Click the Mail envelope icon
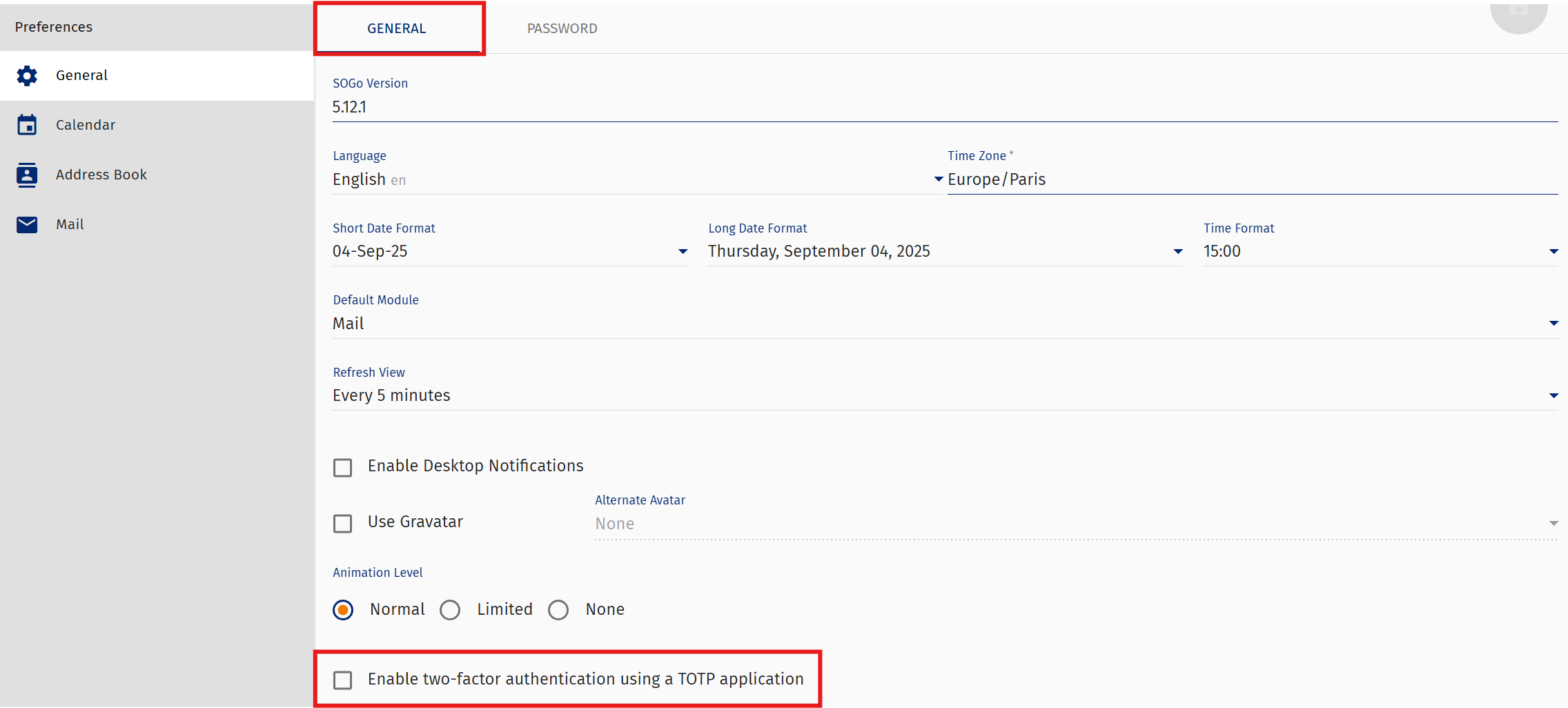Viewport: 1568px width, 708px height. coord(27,224)
